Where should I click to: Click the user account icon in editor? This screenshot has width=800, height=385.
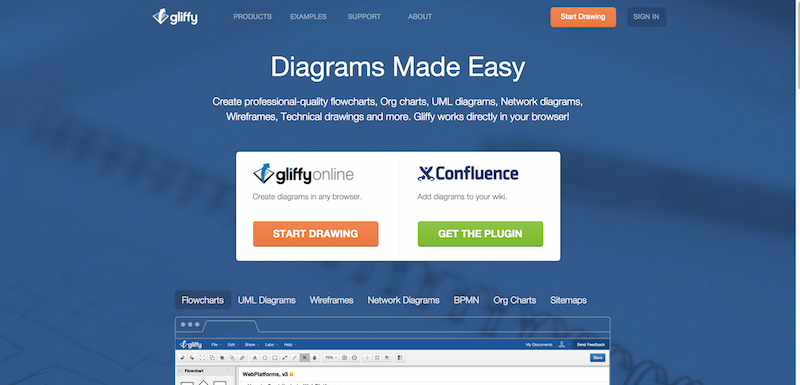coord(562,344)
